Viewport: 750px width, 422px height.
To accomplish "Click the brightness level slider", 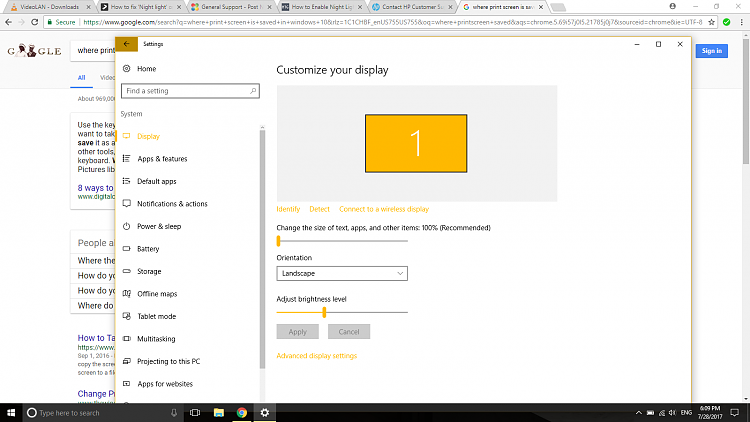I will pyautogui.click(x=342, y=312).
